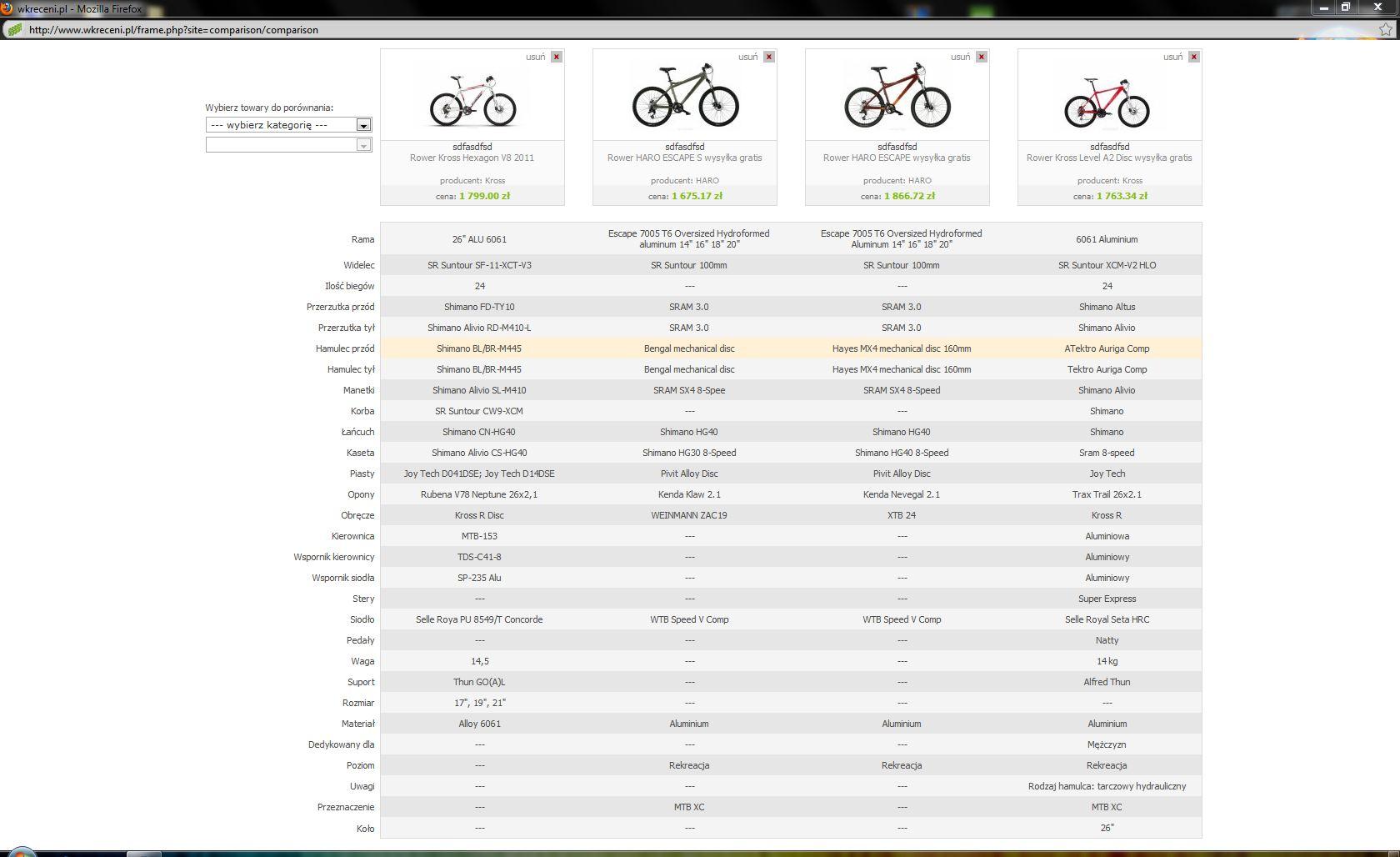Click cell 'Selle Roya PU 8549/T Concorde'
Viewport: 1400px width, 857px height.
pos(479,619)
